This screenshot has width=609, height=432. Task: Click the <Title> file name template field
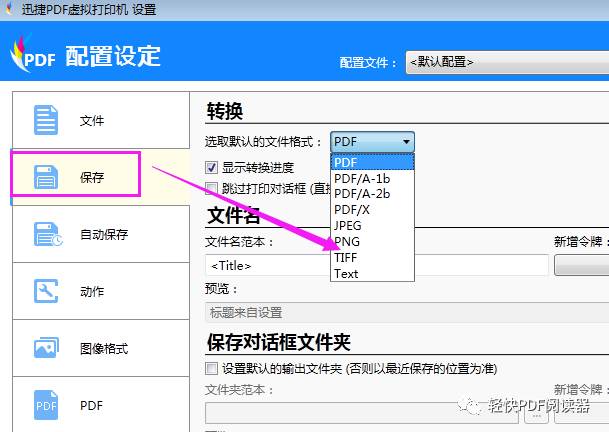(377, 265)
